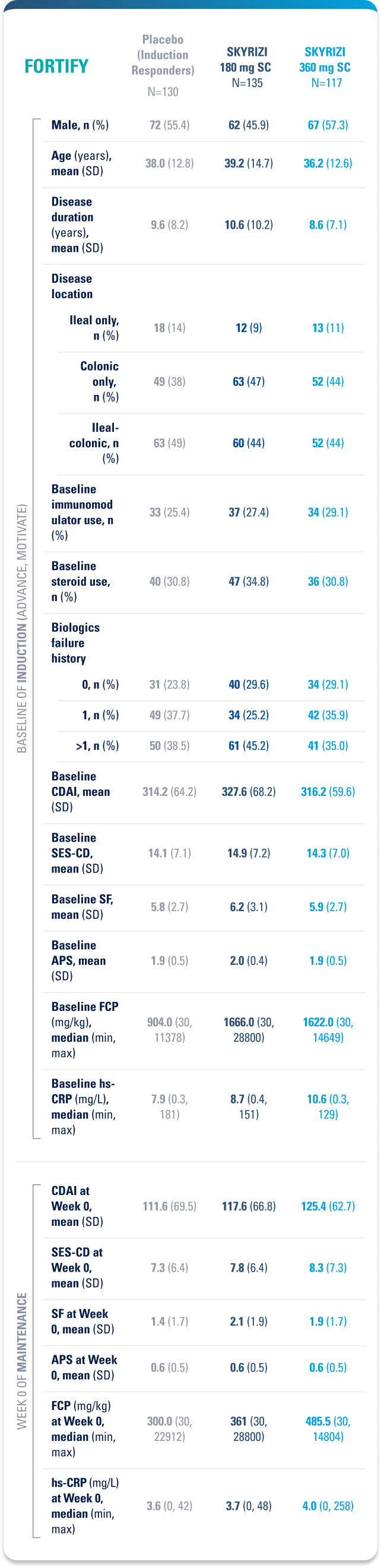Click the Age (years), mean (SD) label

coord(81,163)
